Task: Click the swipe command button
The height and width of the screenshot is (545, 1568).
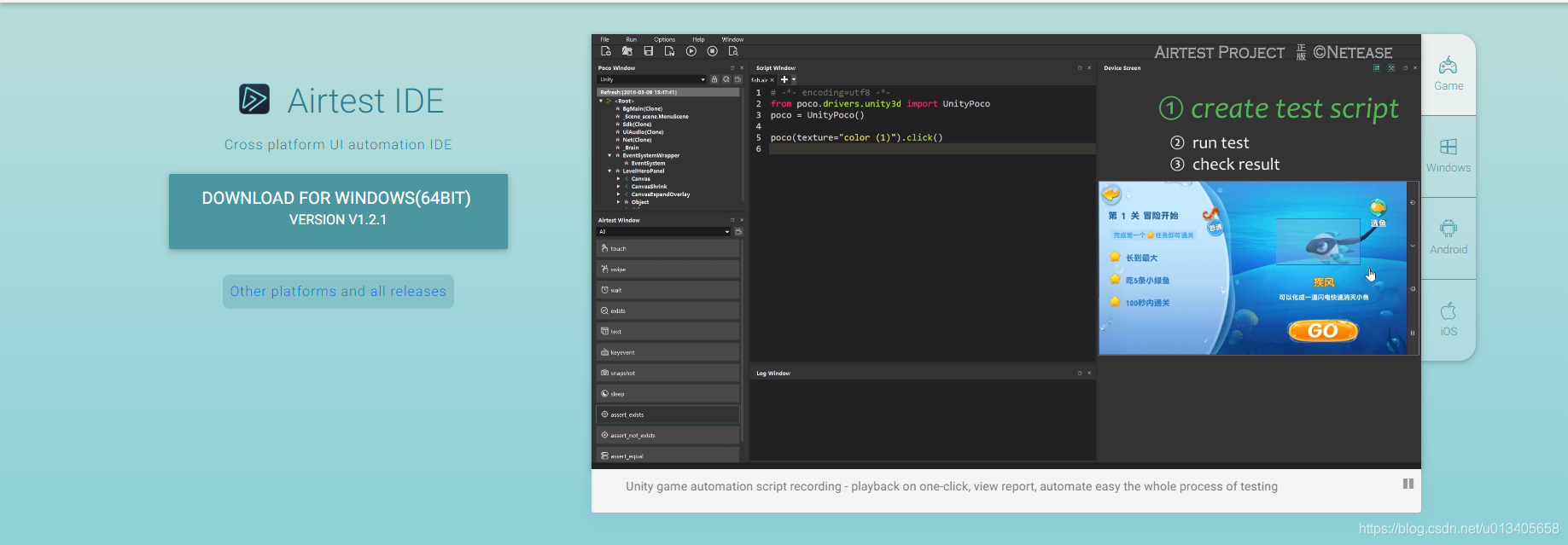Action: coord(668,269)
